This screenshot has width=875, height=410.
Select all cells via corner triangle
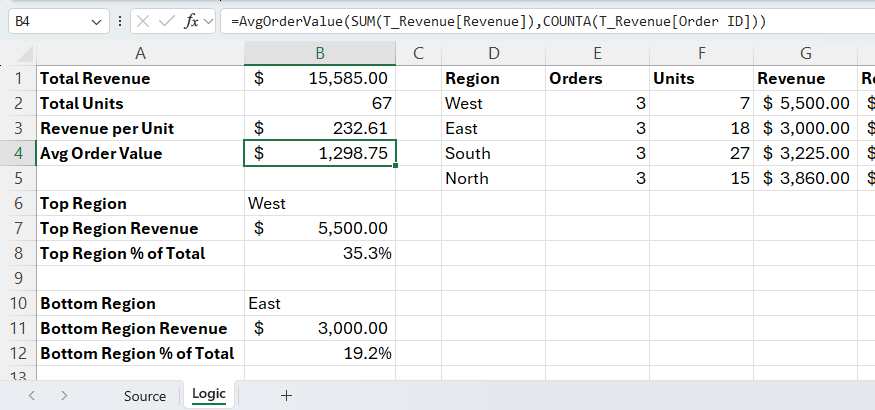pyautogui.click(x=23, y=54)
